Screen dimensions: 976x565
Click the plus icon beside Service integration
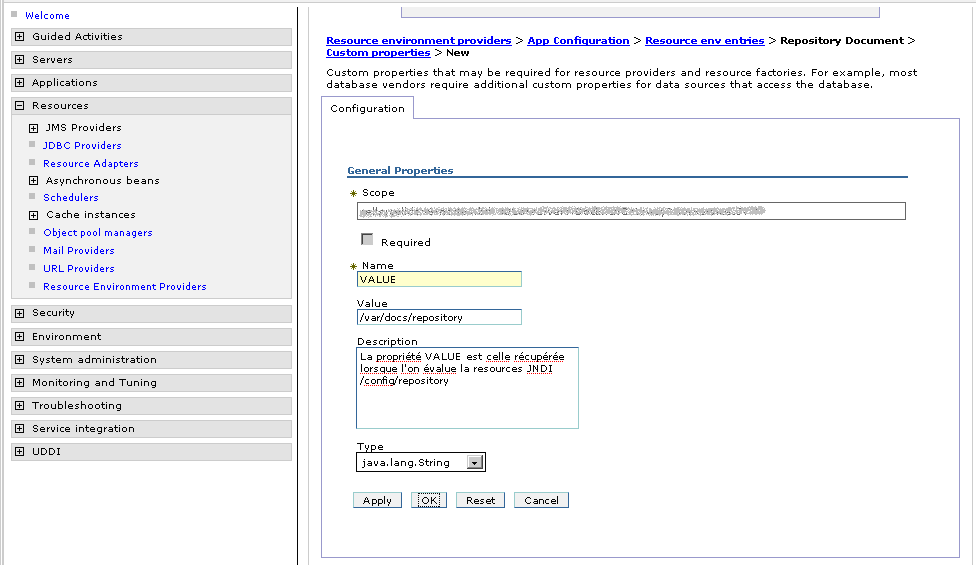pos(20,429)
